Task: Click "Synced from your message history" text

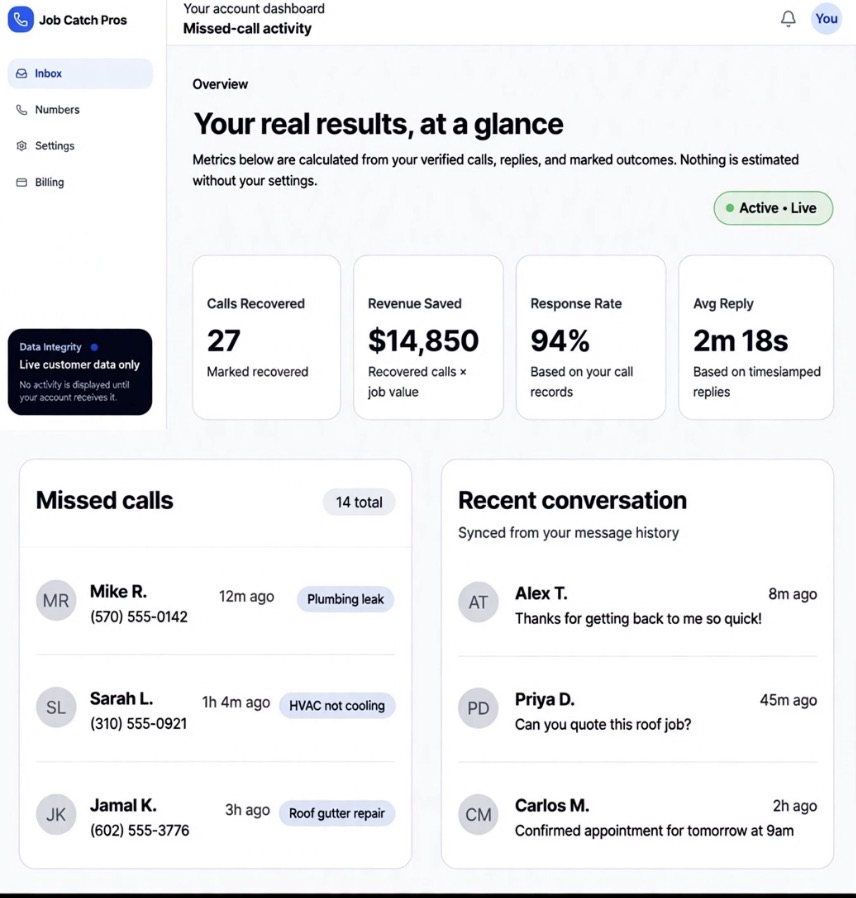Action: click(568, 533)
